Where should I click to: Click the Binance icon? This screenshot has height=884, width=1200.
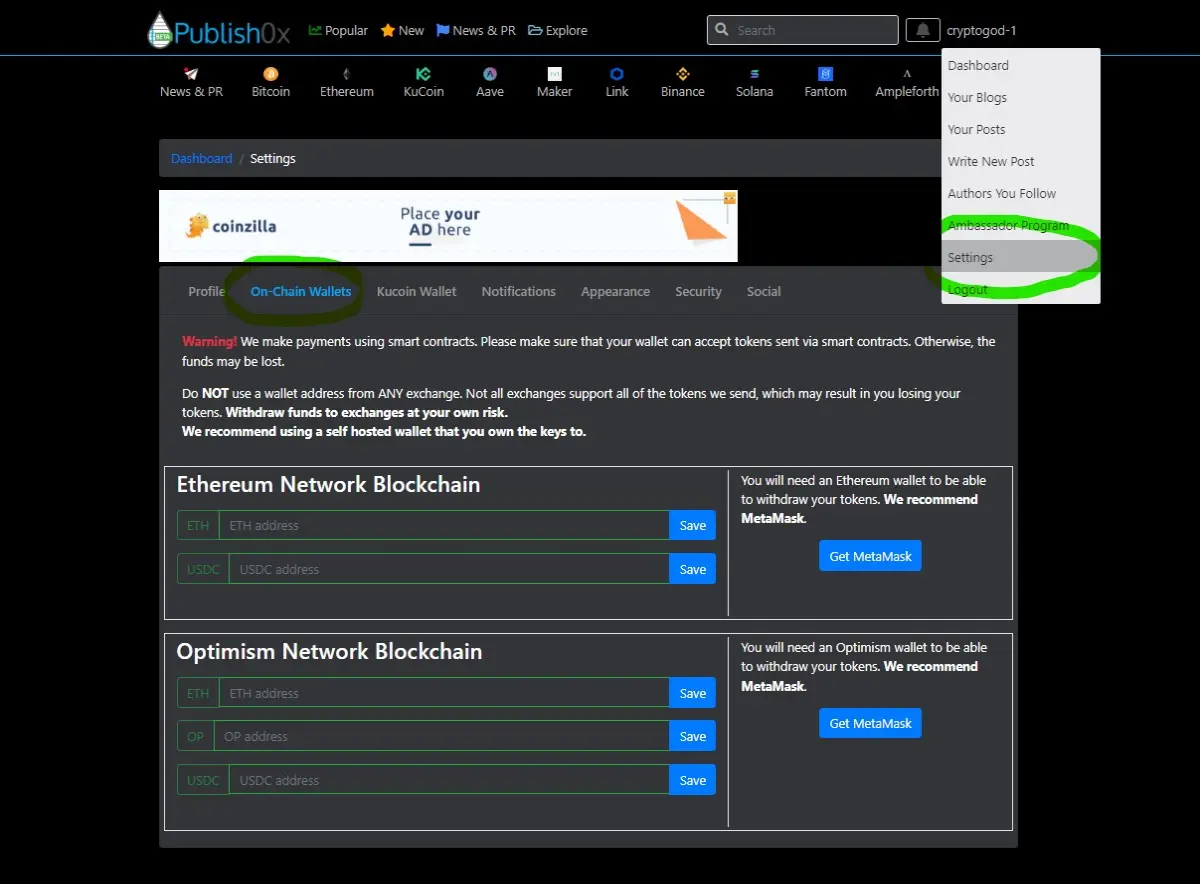point(683,74)
